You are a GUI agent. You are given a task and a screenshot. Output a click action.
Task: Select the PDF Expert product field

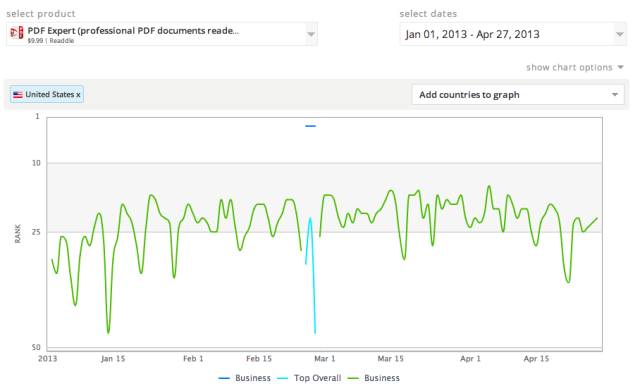tap(162, 34)
